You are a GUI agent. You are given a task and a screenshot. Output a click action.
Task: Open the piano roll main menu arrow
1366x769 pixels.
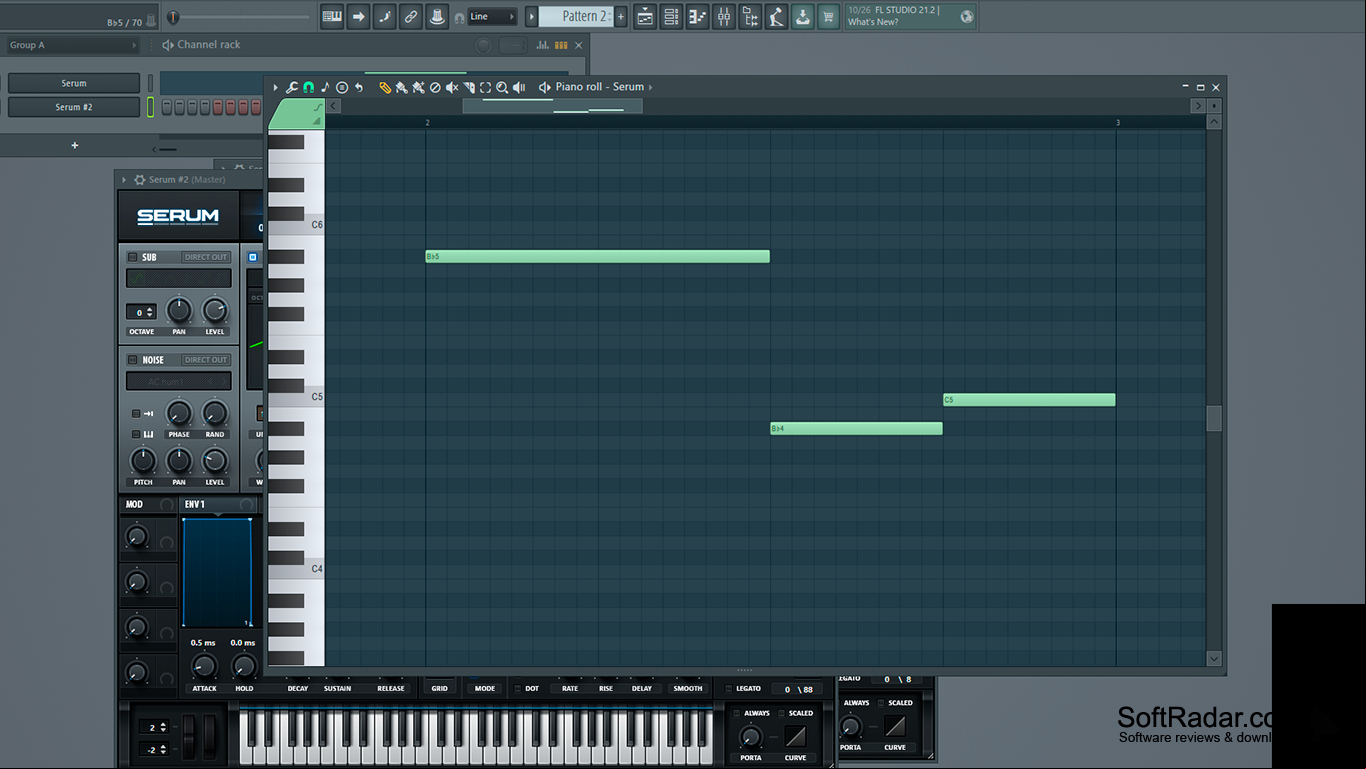[x=275, y=87]
